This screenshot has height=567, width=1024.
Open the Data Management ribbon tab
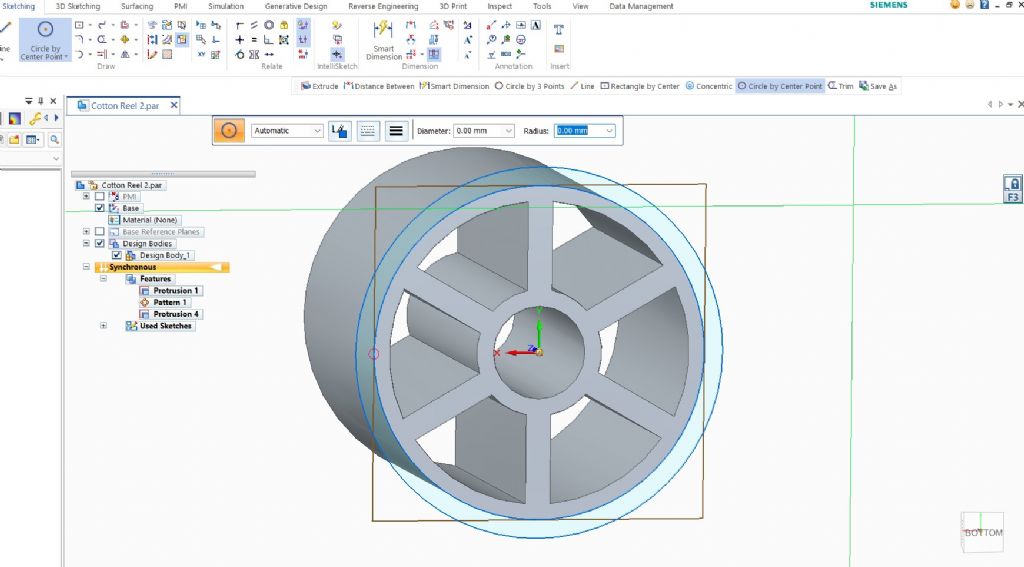641,6
